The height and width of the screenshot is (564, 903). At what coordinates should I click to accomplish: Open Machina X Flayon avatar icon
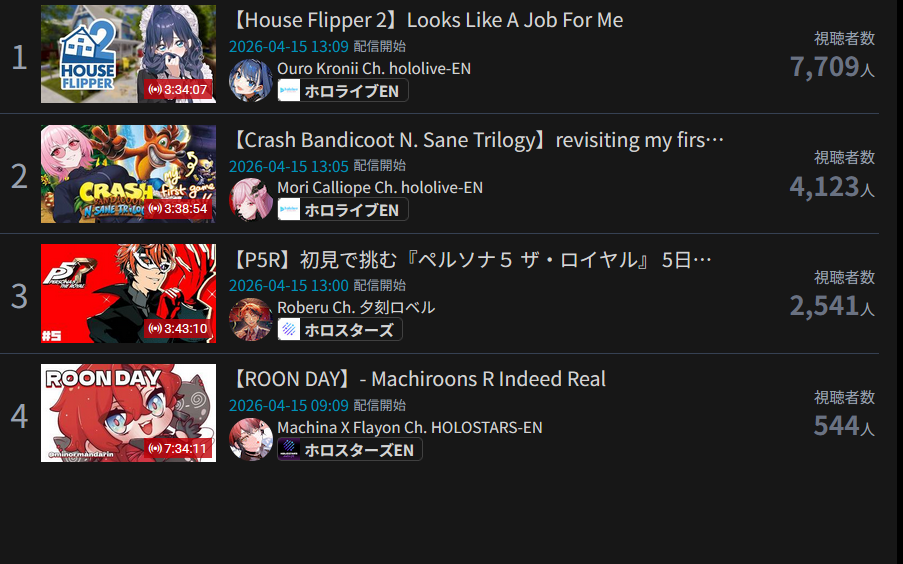[251, 439]
